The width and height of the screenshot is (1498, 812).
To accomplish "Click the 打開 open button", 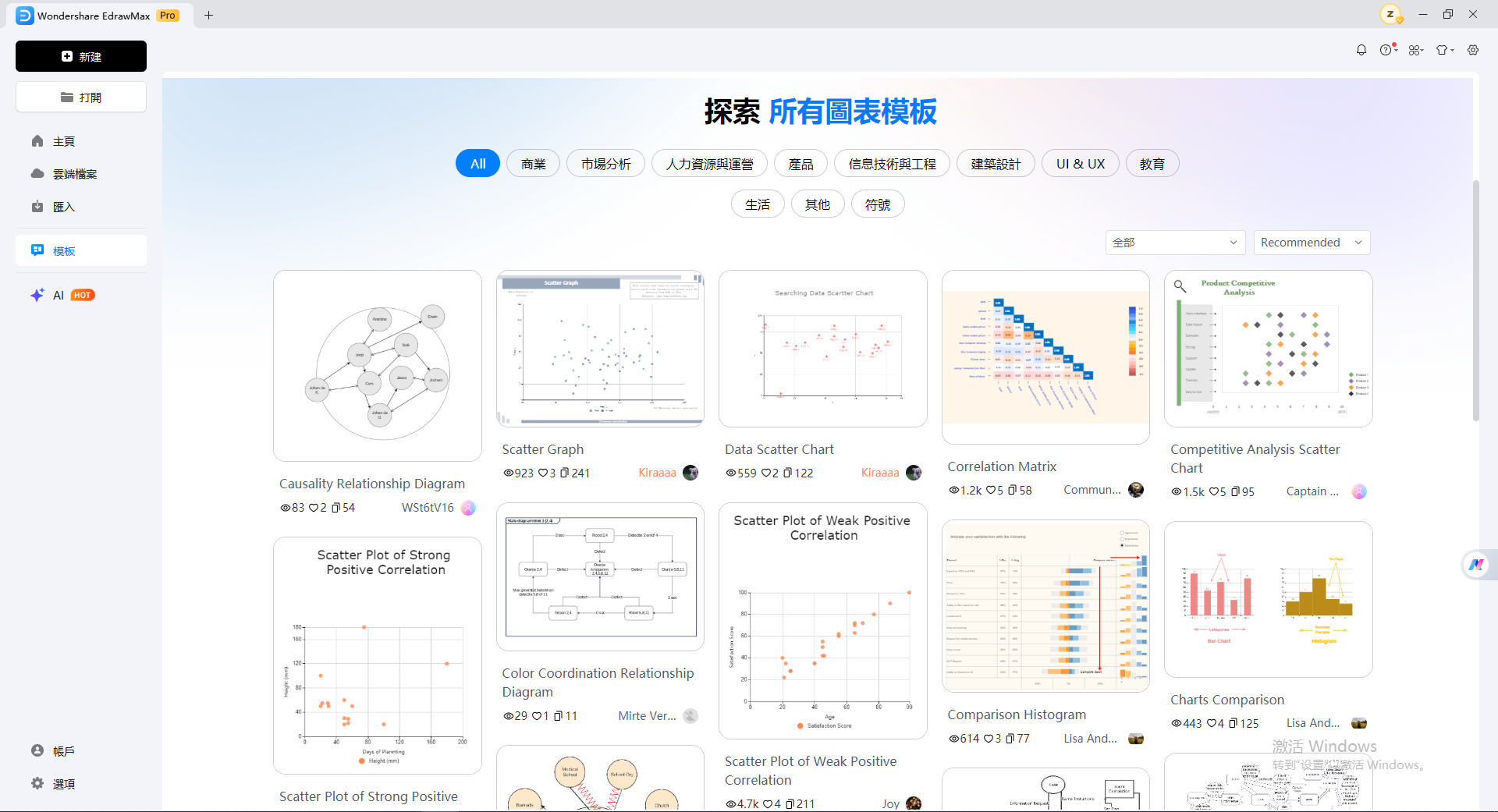I will (81, 98).
